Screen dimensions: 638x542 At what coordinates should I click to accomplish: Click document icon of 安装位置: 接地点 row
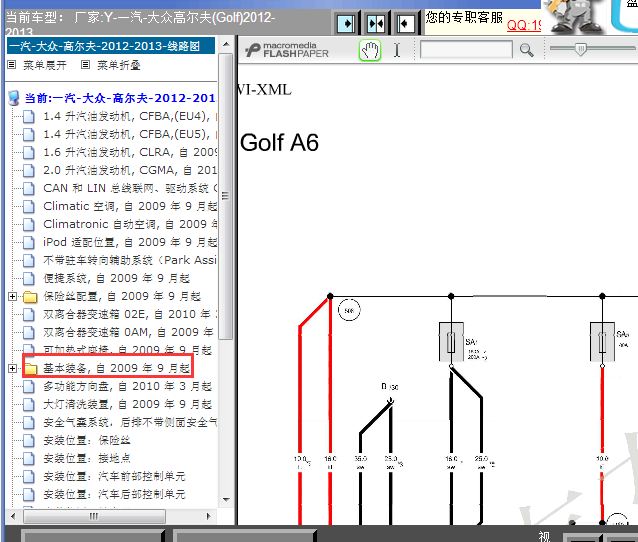point(28,459)
